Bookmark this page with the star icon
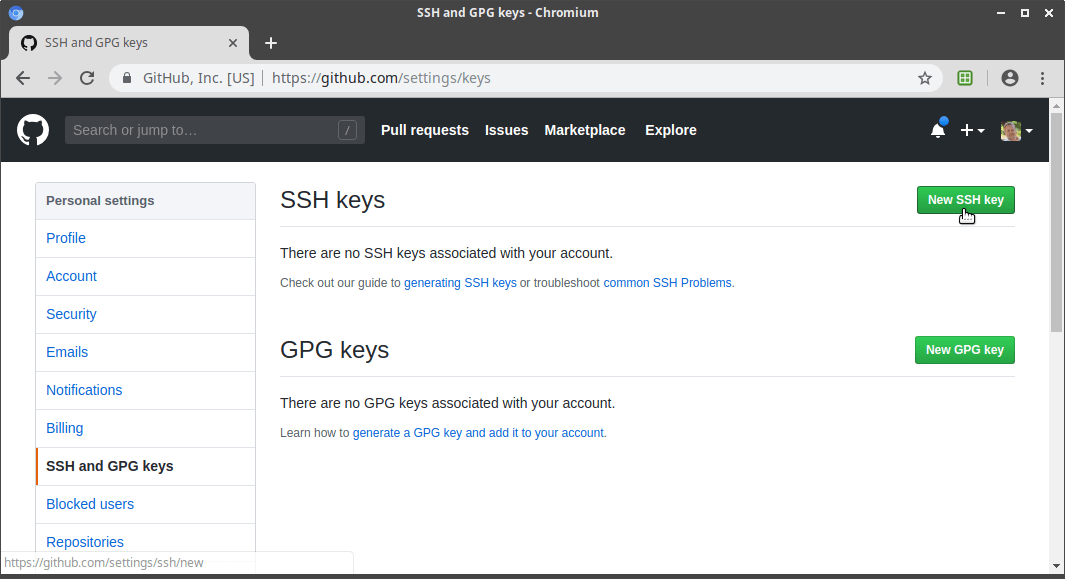 pyautogui.click(x=924, y=78)
